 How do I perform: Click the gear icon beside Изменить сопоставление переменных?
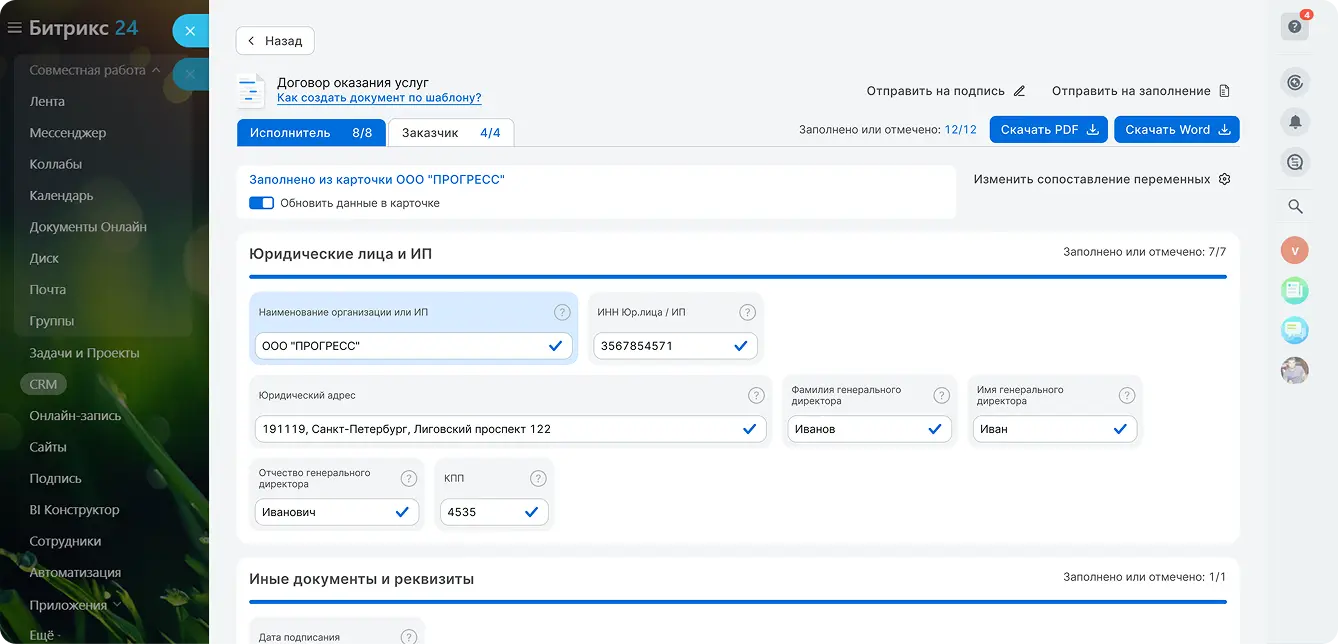pos(1224,179)
